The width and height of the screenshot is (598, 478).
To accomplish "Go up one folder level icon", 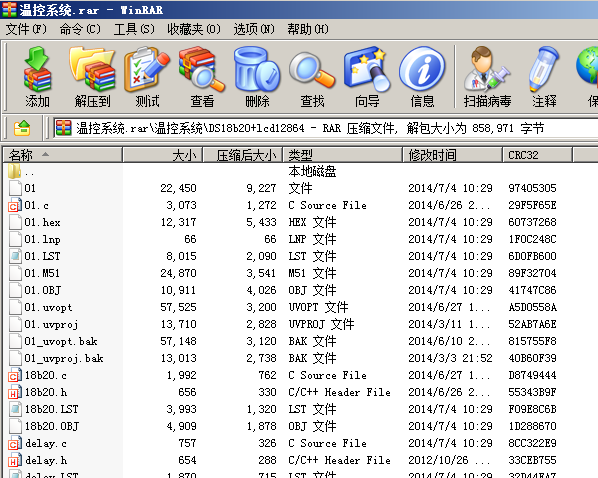I will (x=22, y=128).
